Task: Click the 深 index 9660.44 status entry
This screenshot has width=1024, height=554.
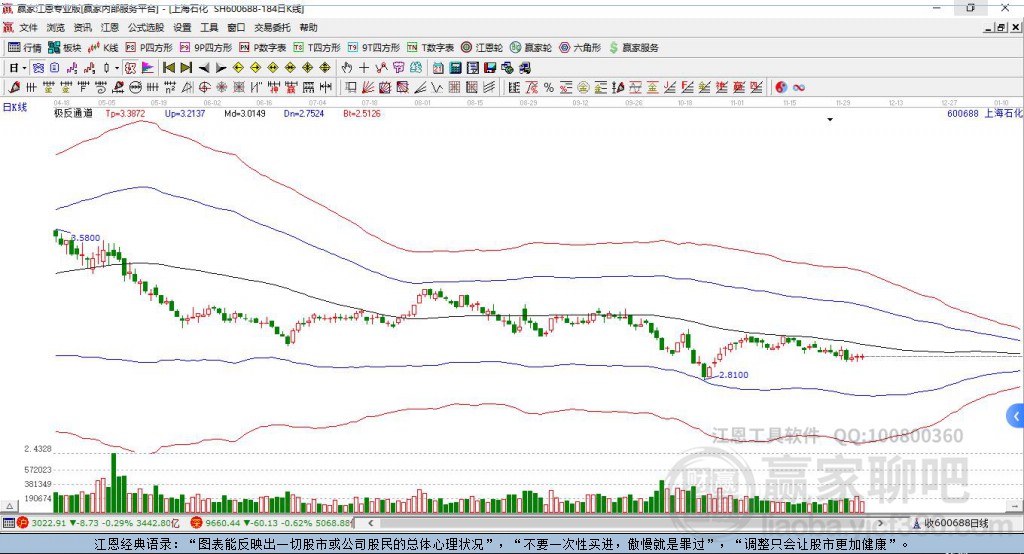Action: coord(272,523)
